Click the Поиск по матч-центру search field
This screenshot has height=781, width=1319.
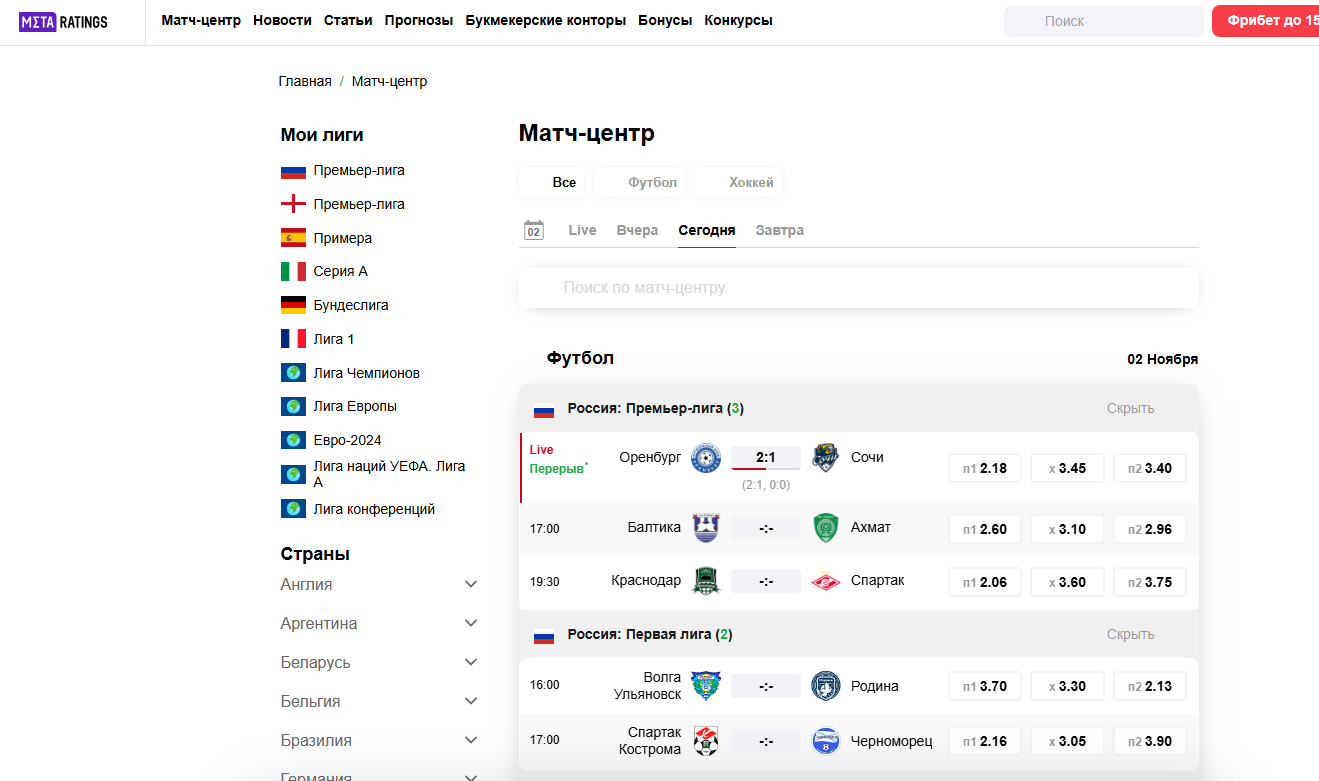(858, 287)
